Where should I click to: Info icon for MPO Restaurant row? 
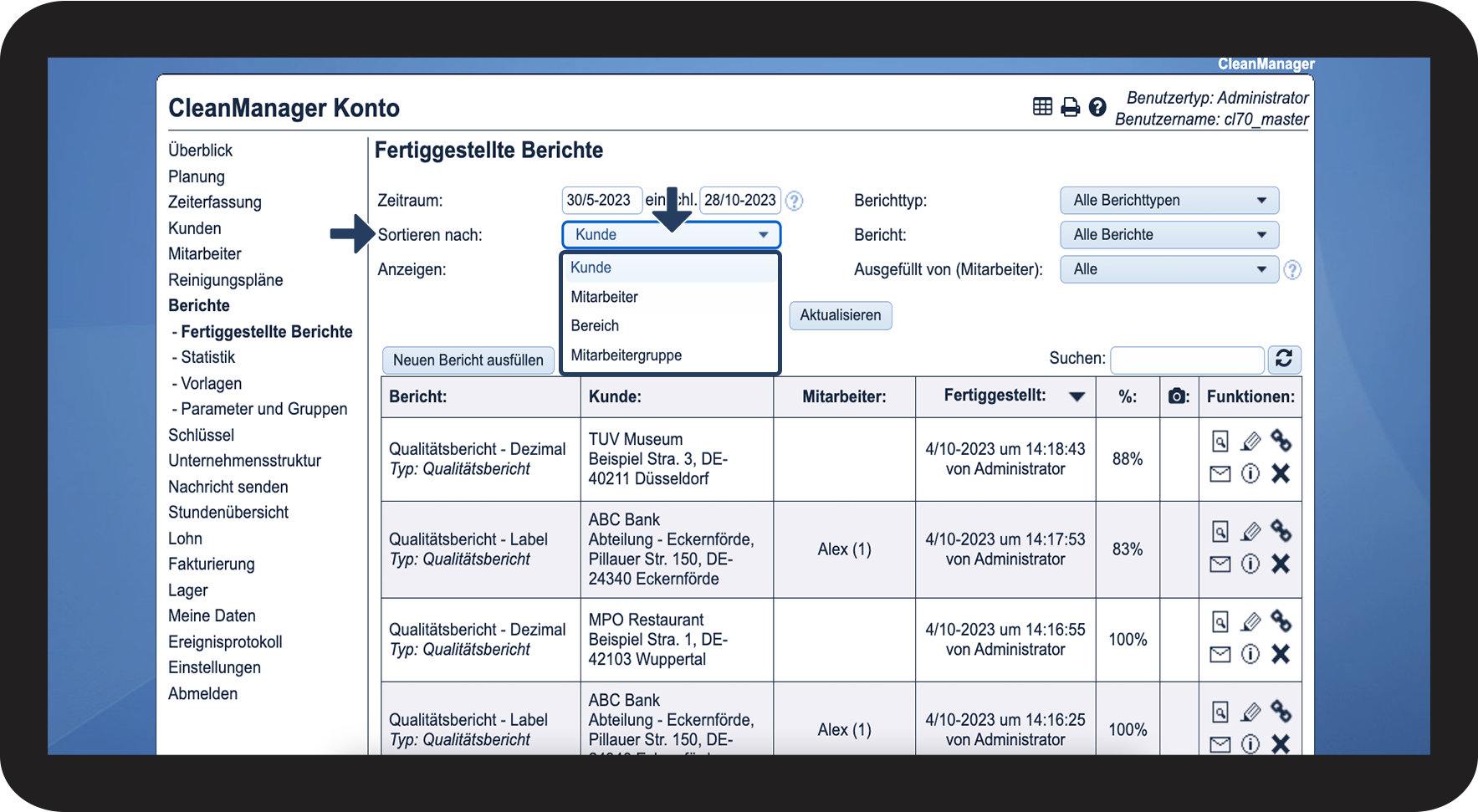1250,654
